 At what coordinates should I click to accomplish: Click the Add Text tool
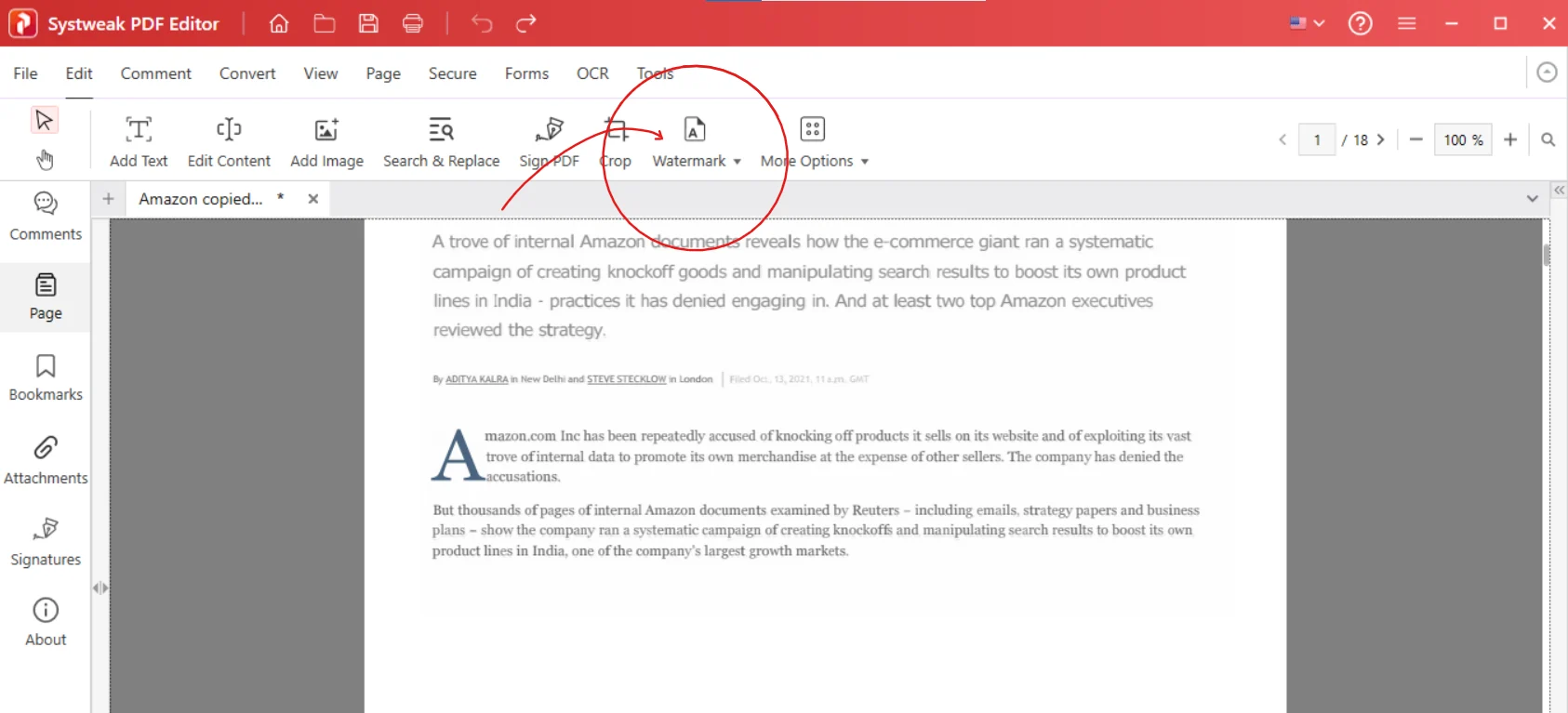(x=139, y=141)
